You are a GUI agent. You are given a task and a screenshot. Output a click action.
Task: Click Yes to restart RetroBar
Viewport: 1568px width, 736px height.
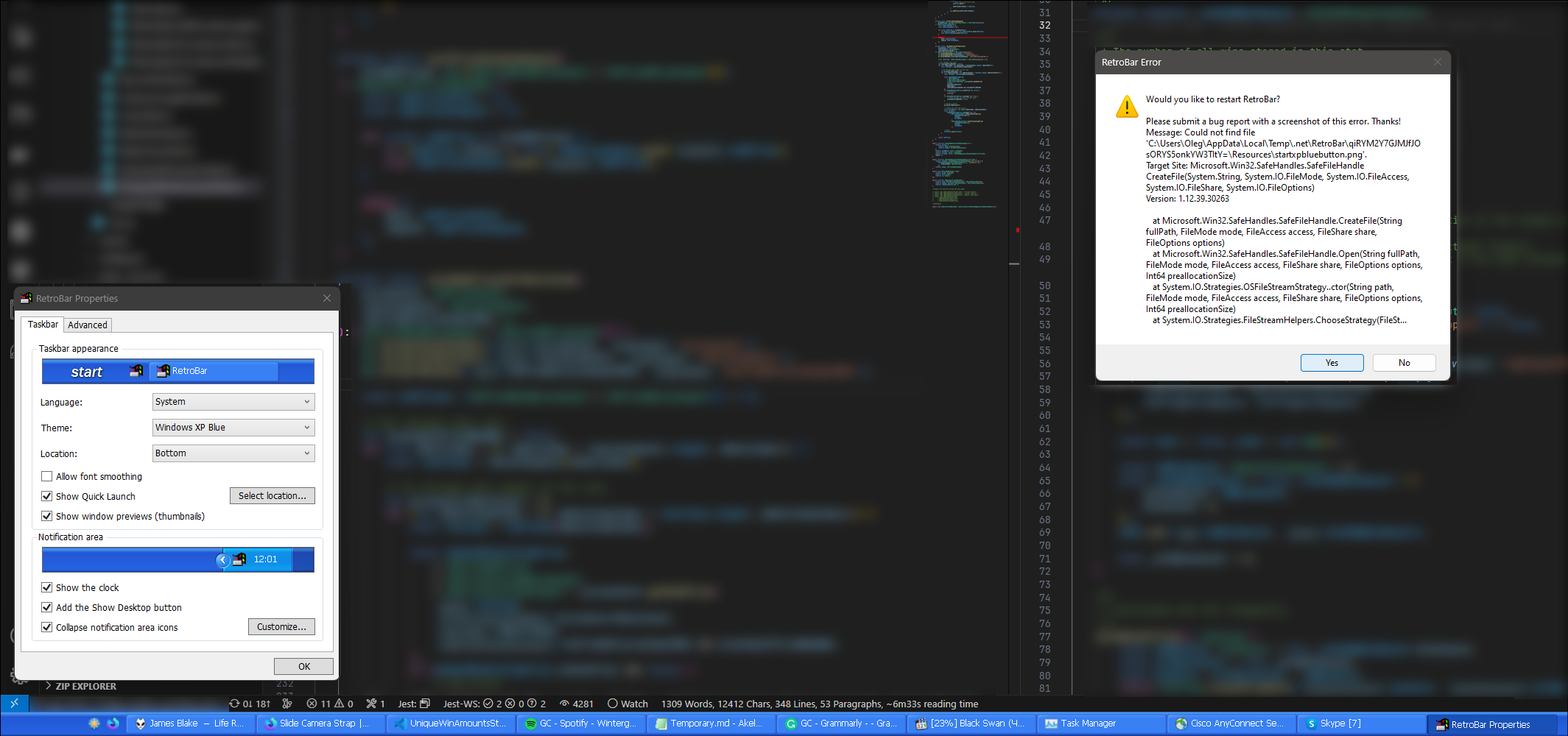(x=1331, y=362)
